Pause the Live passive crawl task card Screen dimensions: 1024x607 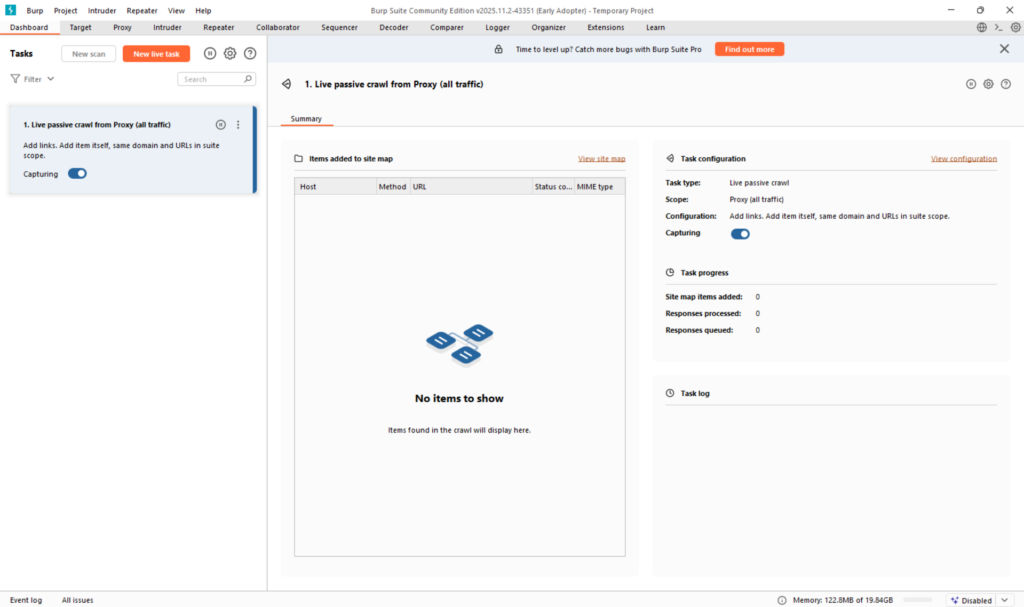coord(220,125)
